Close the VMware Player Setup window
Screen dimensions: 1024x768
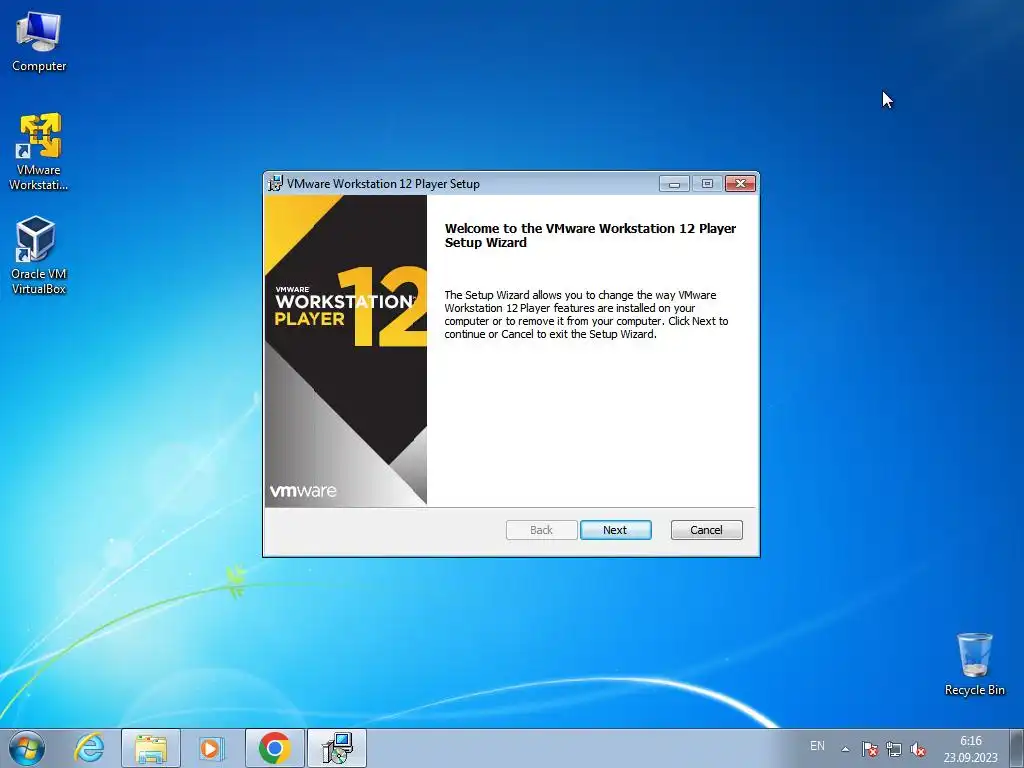click(740, 184)
